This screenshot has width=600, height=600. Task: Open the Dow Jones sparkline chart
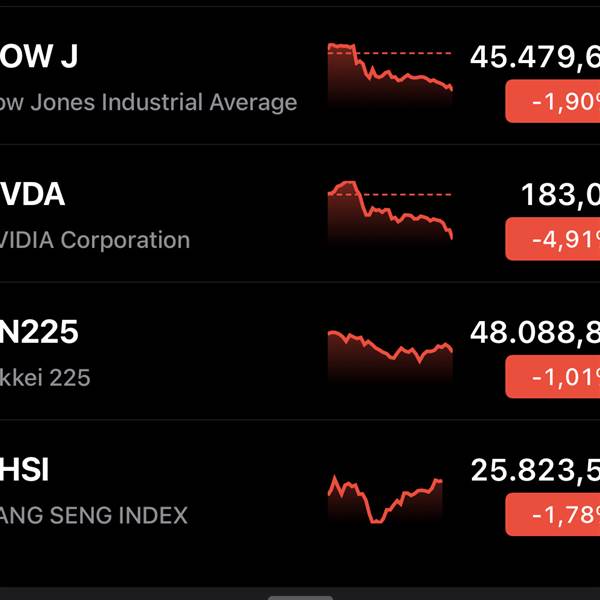click(x=390, y=75)
